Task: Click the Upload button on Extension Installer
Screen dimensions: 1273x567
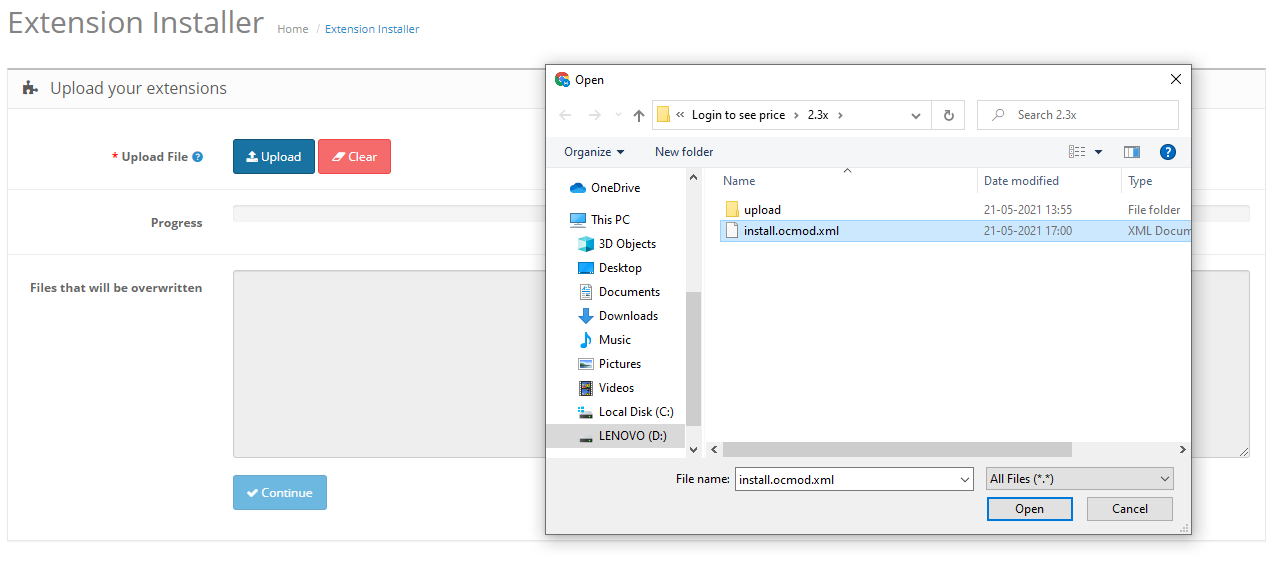Action: click(274, 157)
